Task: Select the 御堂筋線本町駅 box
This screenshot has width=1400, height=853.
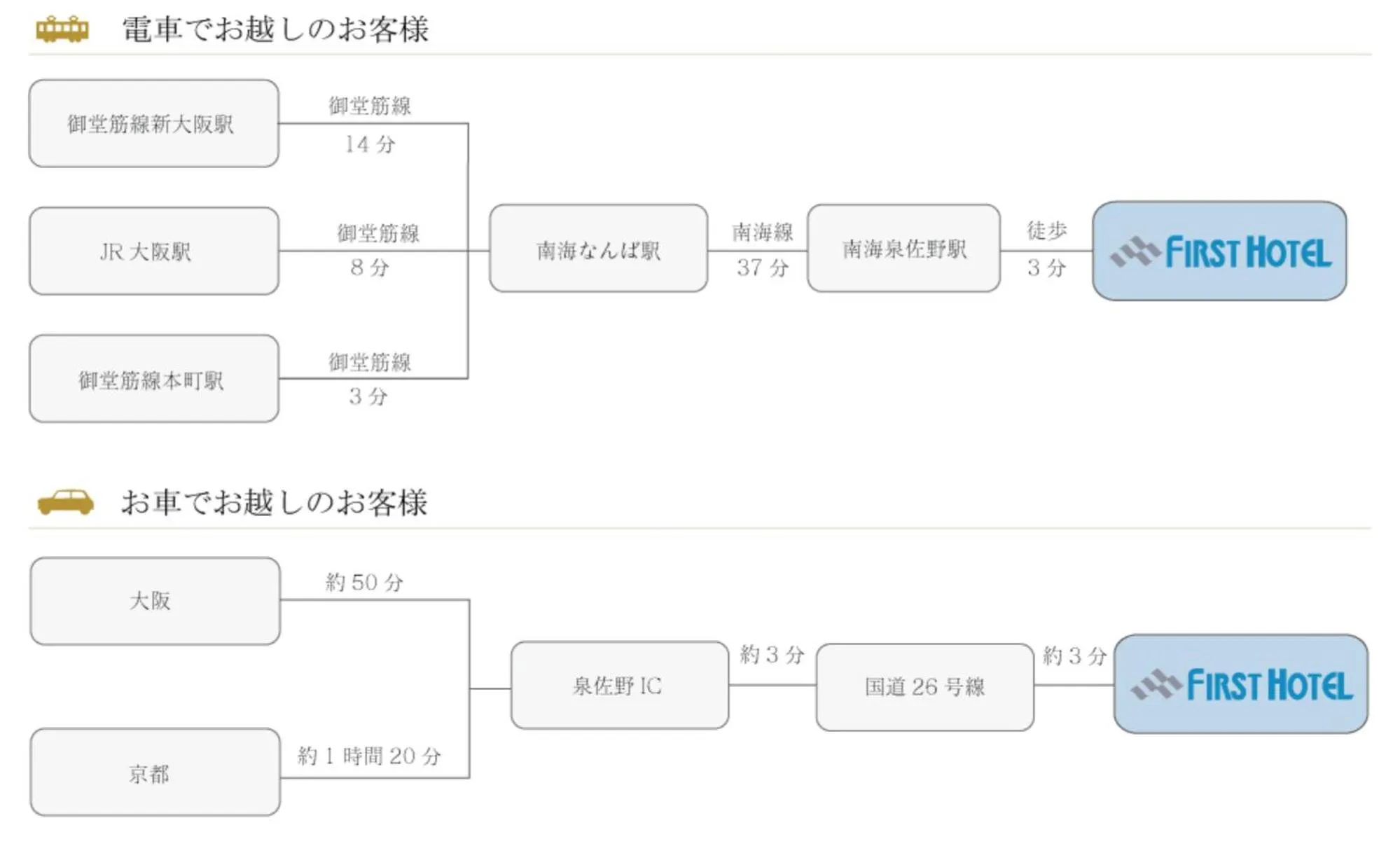Action: click(153, 379)
